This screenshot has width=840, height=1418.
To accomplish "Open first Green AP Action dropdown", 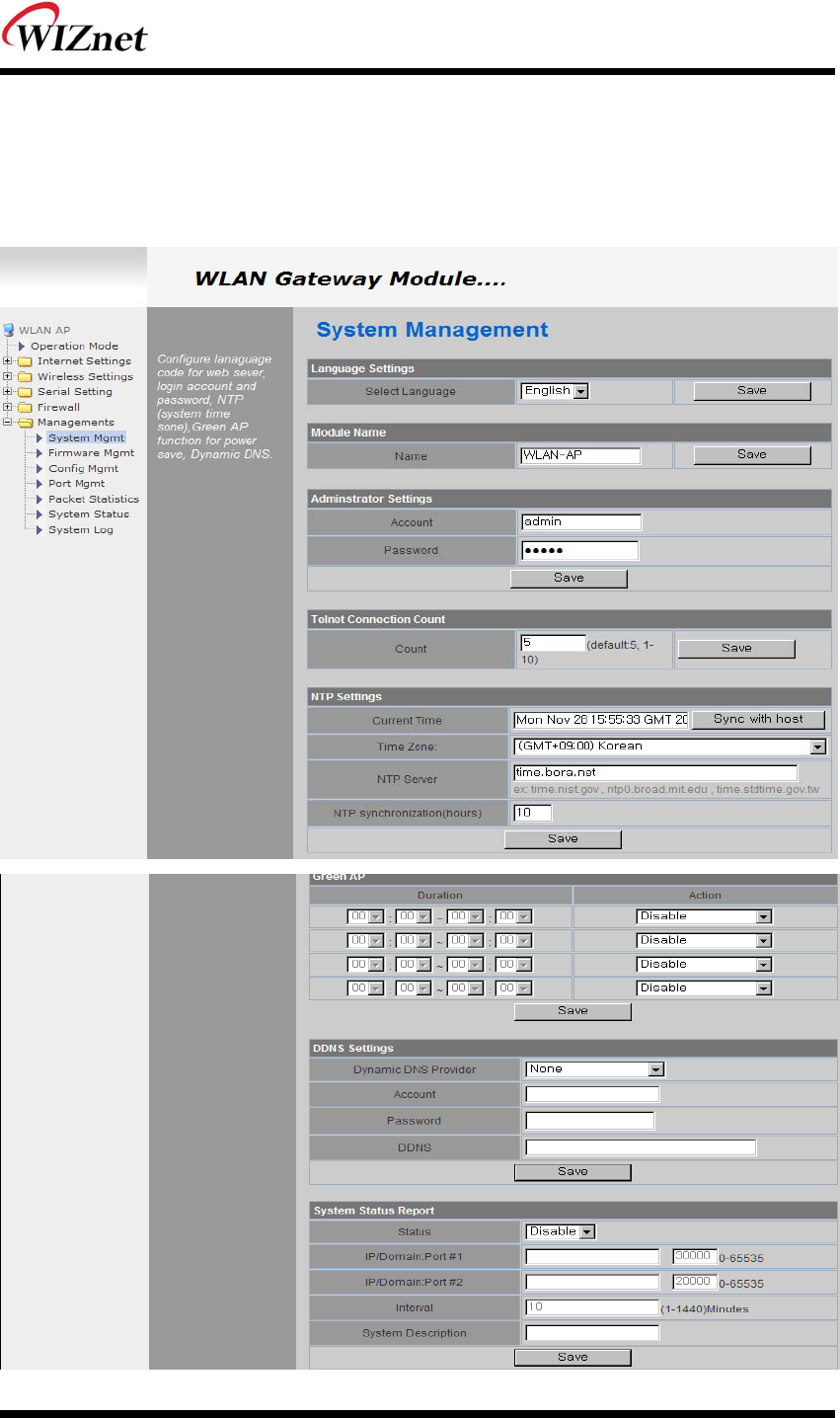I will (704, 916).
